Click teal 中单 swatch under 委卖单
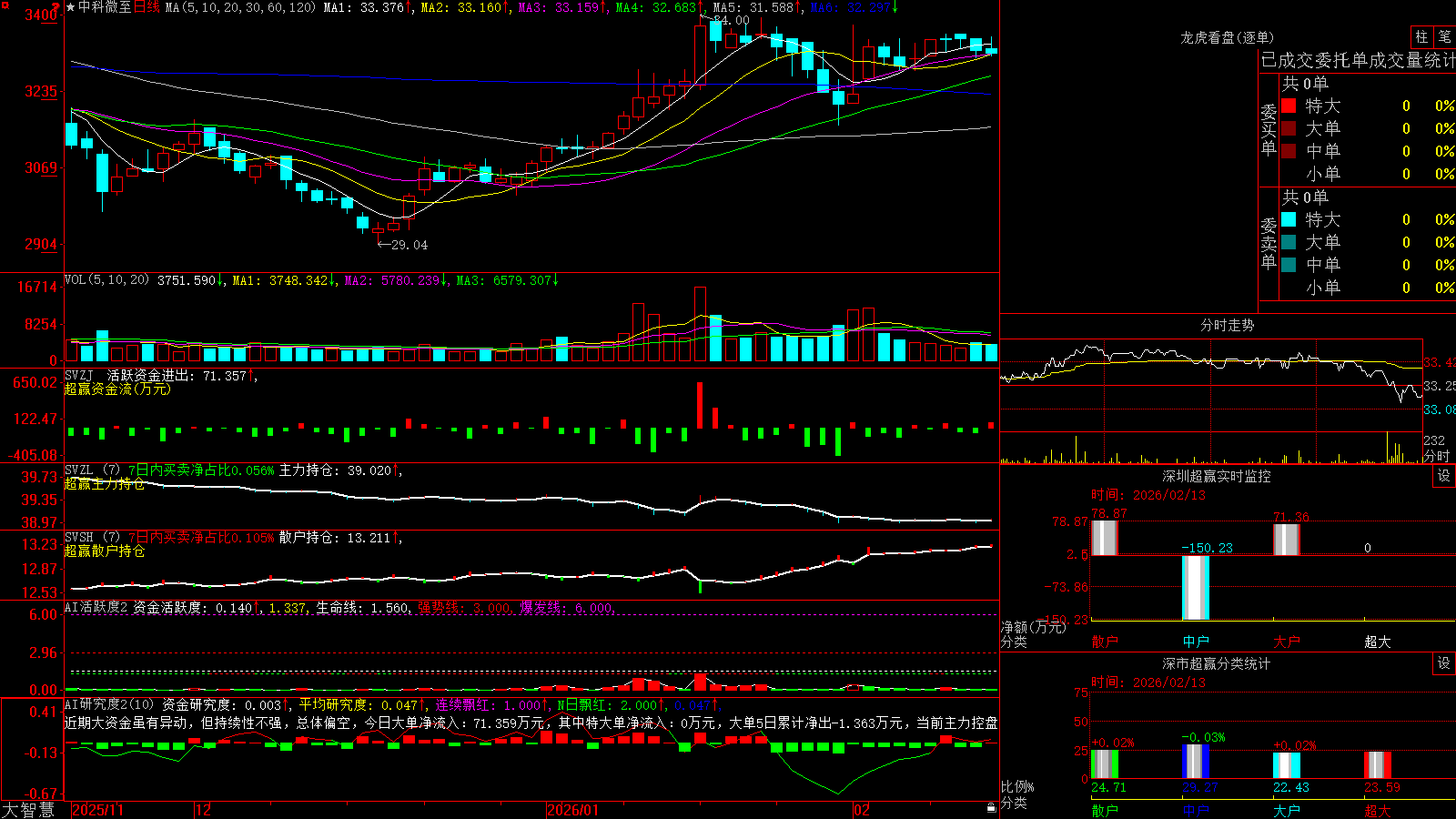The height and width of the screenshot is (819, 1456). [x=1289, y=265]
